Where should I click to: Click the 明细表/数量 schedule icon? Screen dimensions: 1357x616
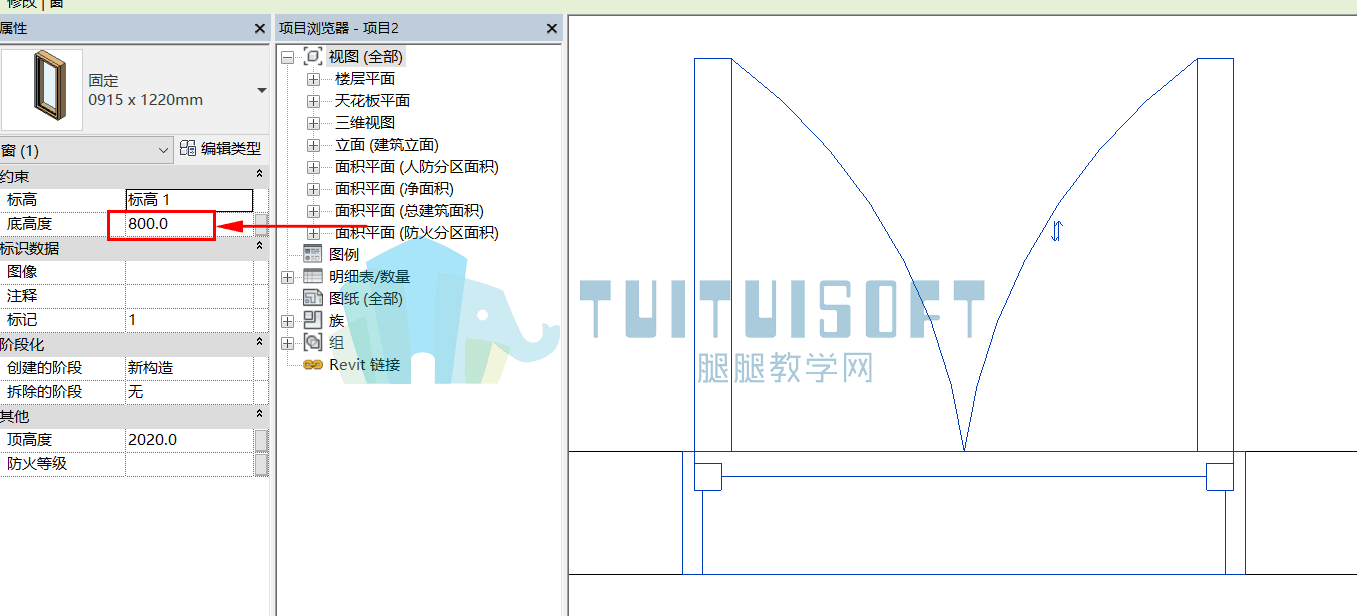click(x=313, y=277)
